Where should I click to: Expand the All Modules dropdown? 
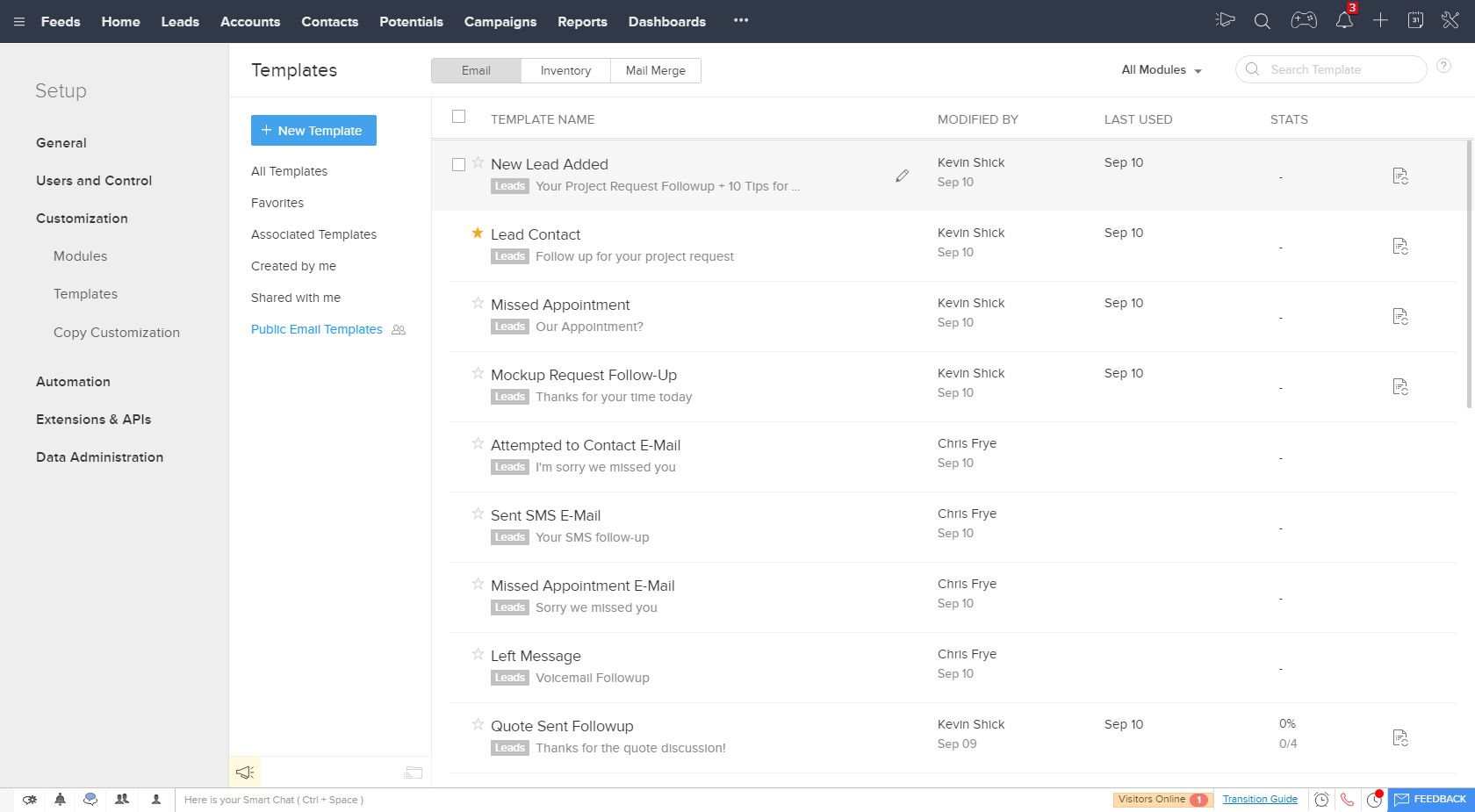[1161, 70]
